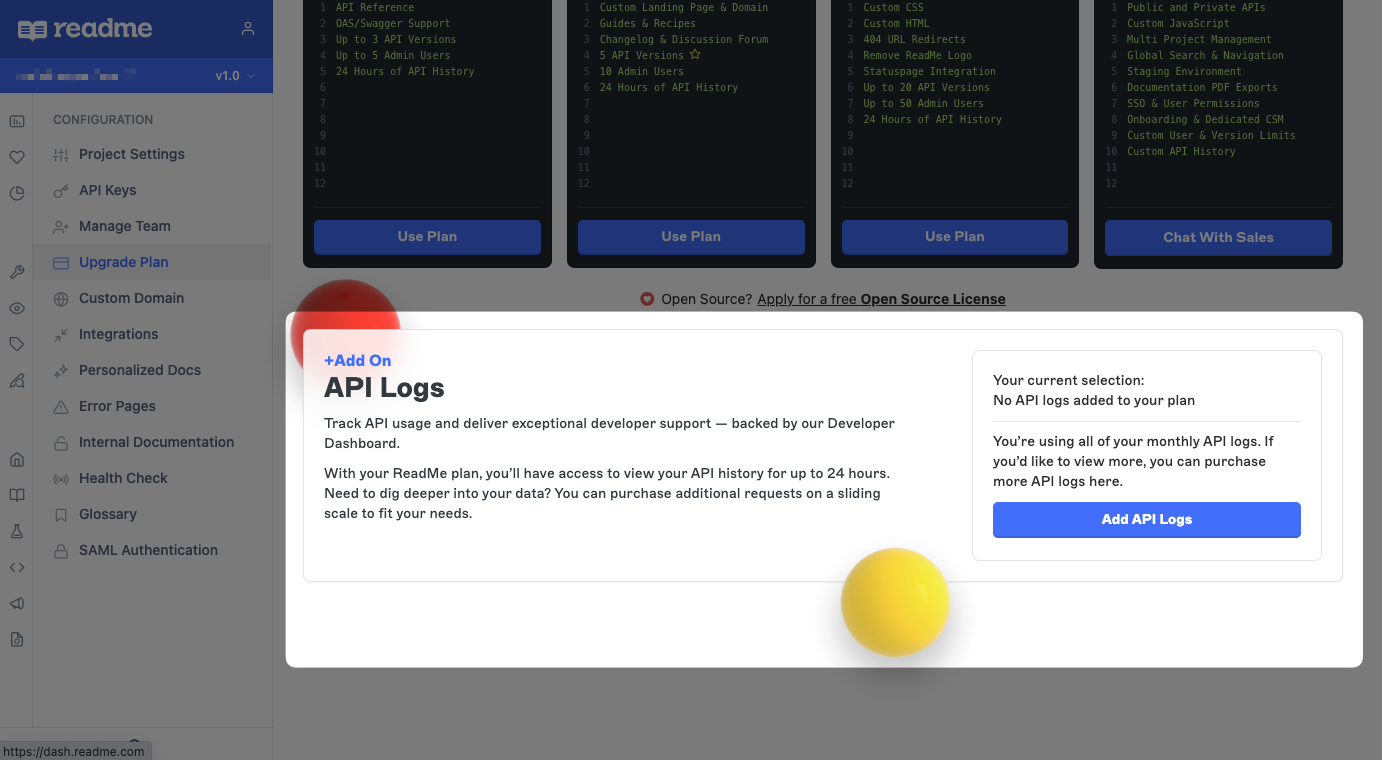Viewport: 1382px width, 760px height.
Task: Select the wrench configuration icon
Action: click(16, 272)
